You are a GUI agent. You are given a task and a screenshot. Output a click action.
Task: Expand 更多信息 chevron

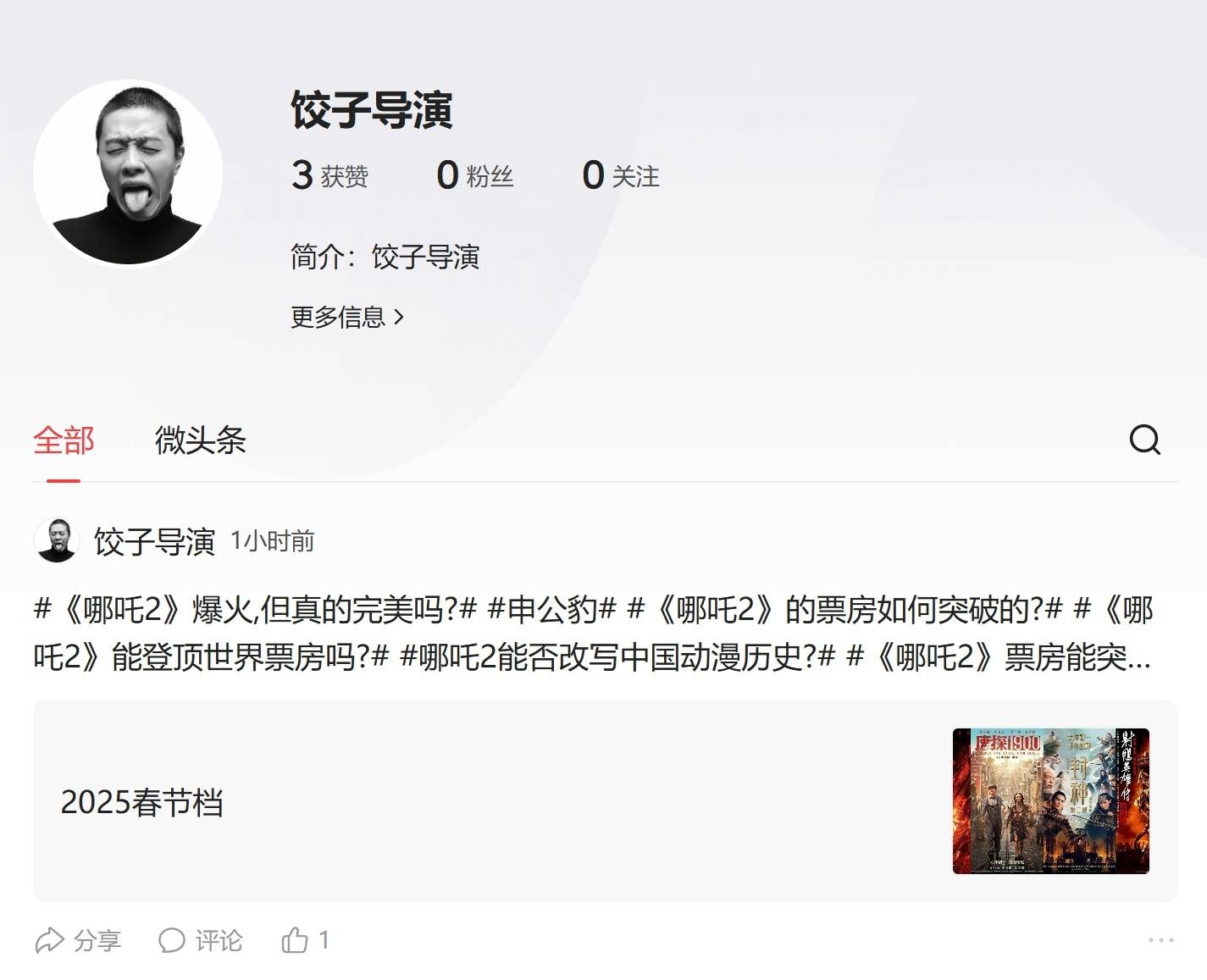[x=347, y=317]
